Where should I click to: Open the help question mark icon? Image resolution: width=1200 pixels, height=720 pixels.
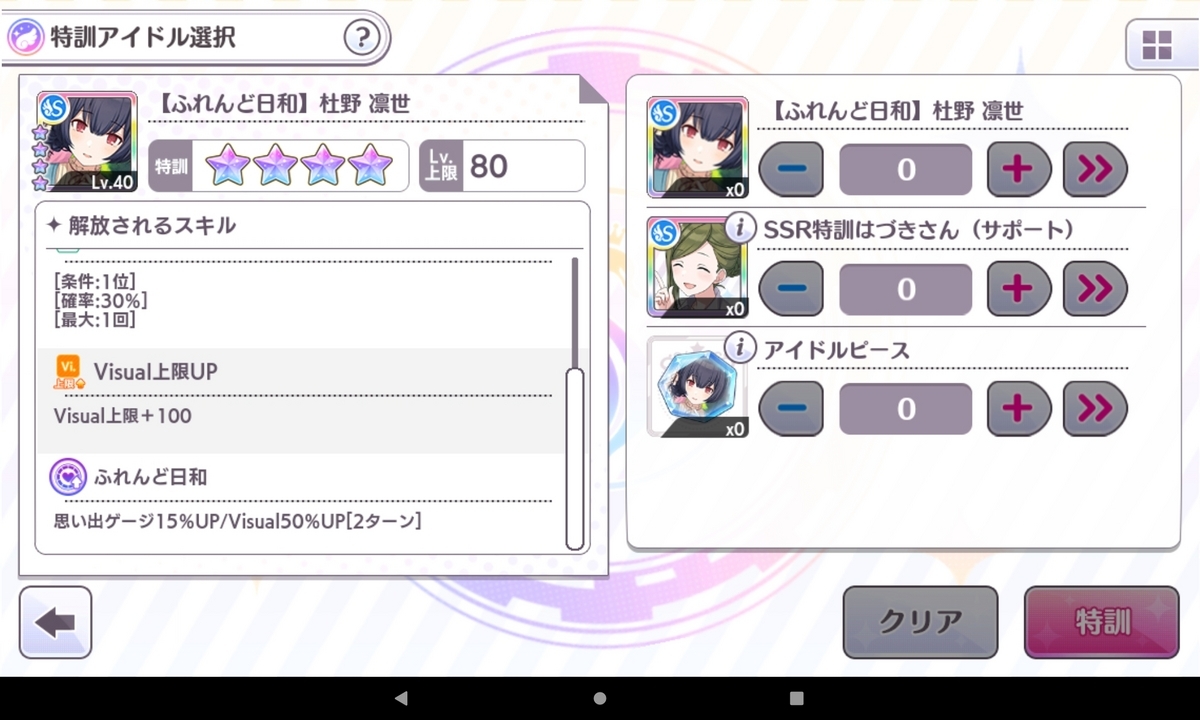(x=362, y=39)
